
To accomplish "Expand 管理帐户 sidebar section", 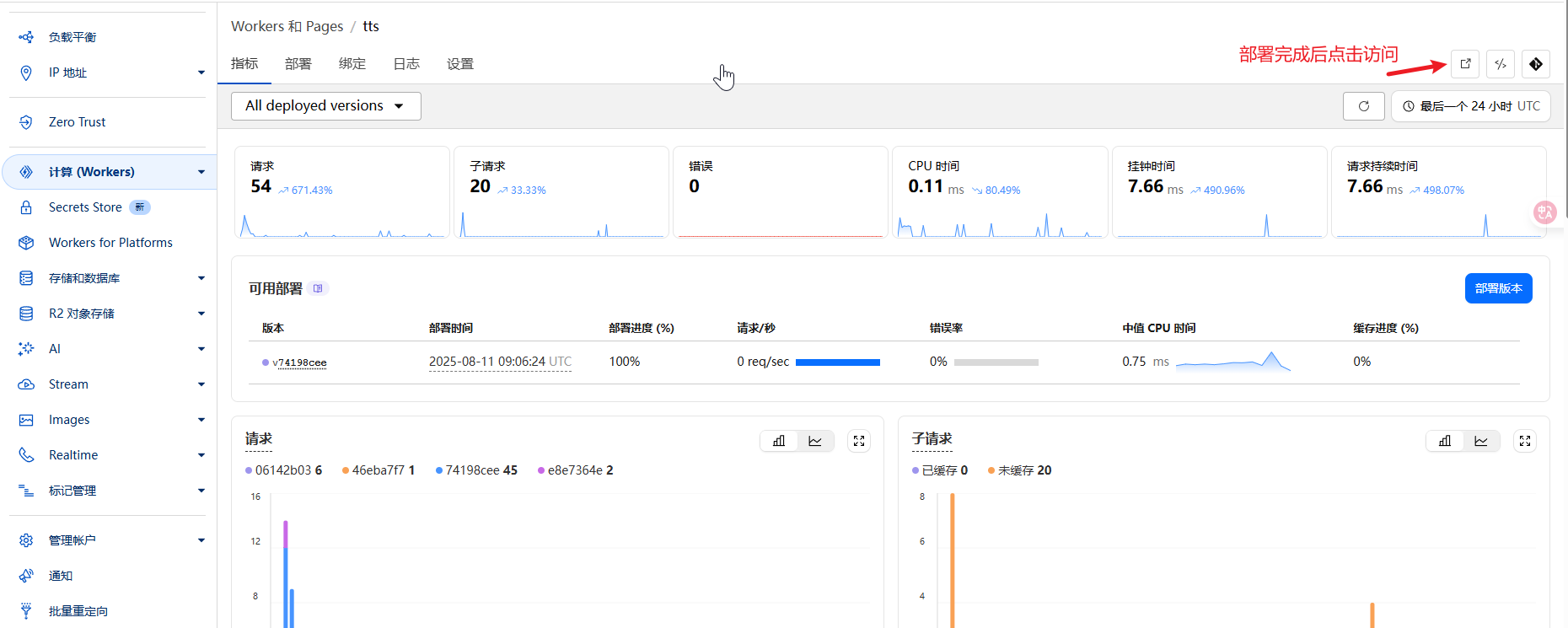I will [201, 540].
